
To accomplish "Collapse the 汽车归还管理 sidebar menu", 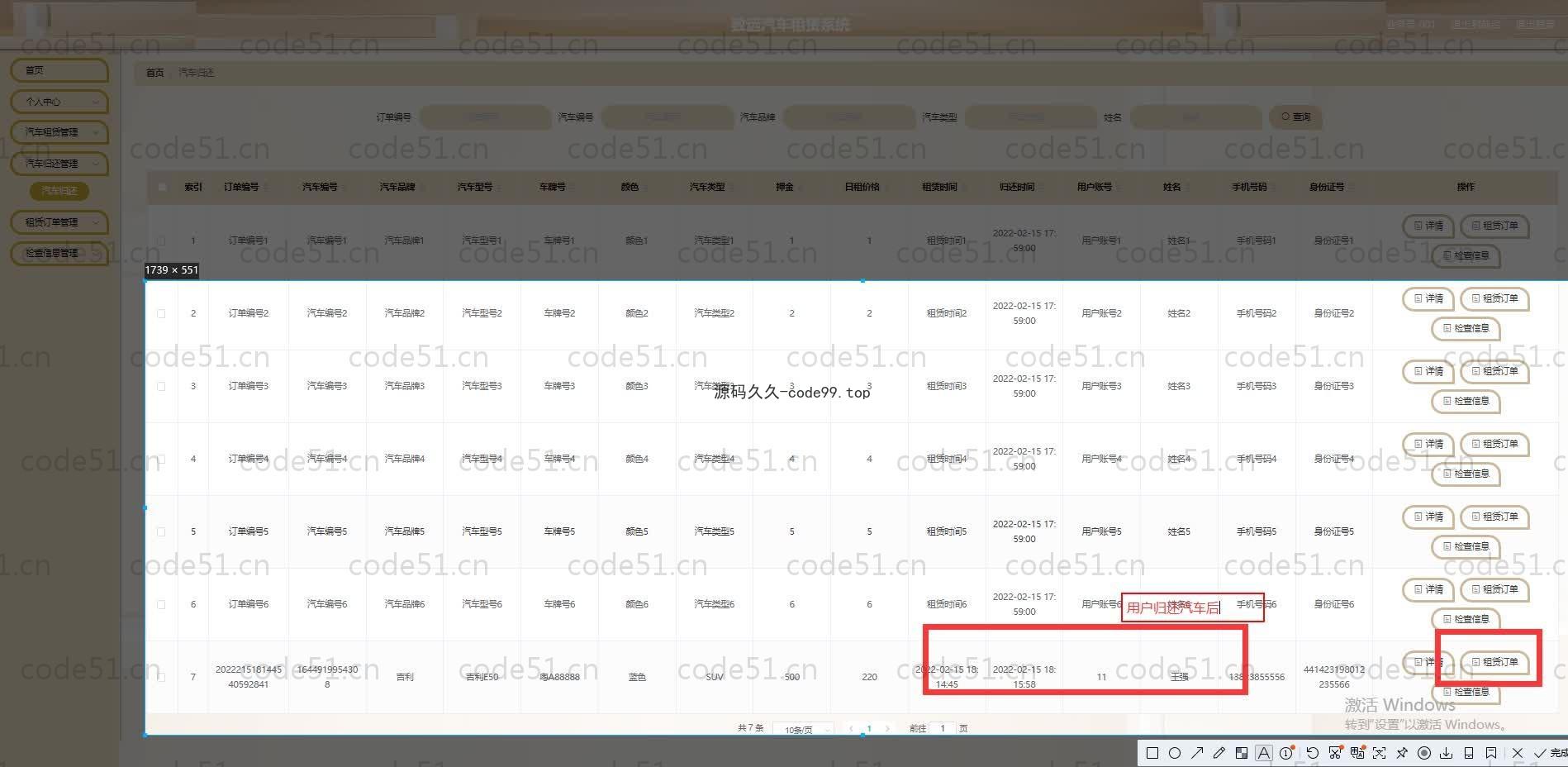I will point(59,164).
